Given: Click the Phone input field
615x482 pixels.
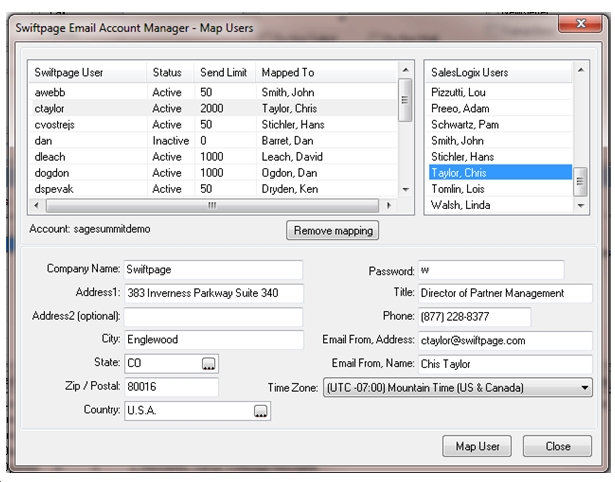Looking at the screenshot, I should (475, 317).
